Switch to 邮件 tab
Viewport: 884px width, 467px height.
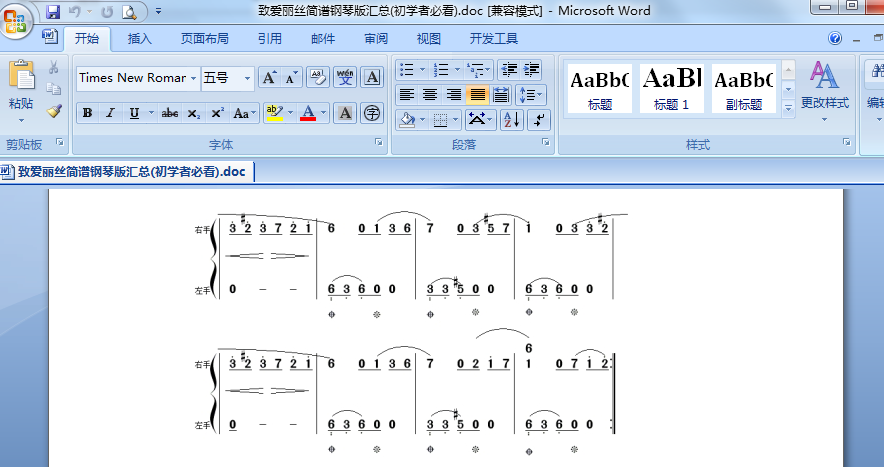click(x=322, y=38)
